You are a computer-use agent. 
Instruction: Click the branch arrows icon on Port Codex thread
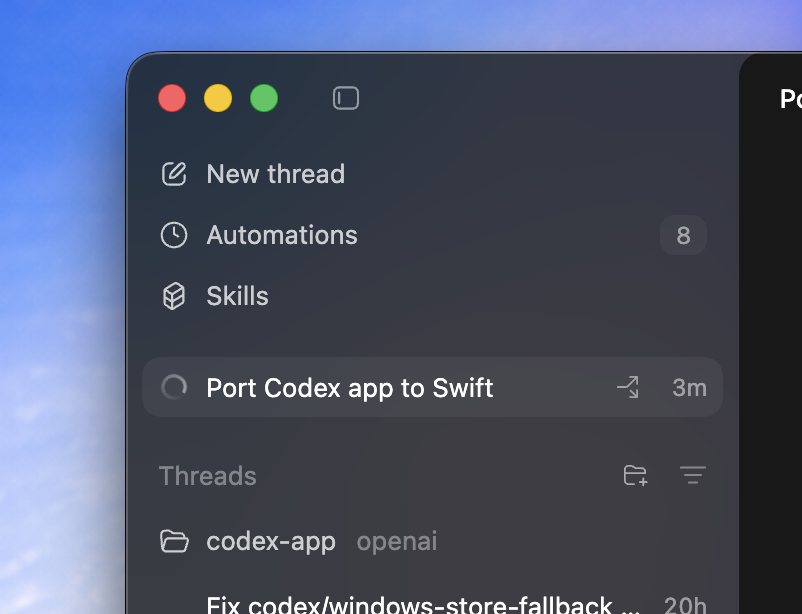pyautogui.click(x=628, y=387)
